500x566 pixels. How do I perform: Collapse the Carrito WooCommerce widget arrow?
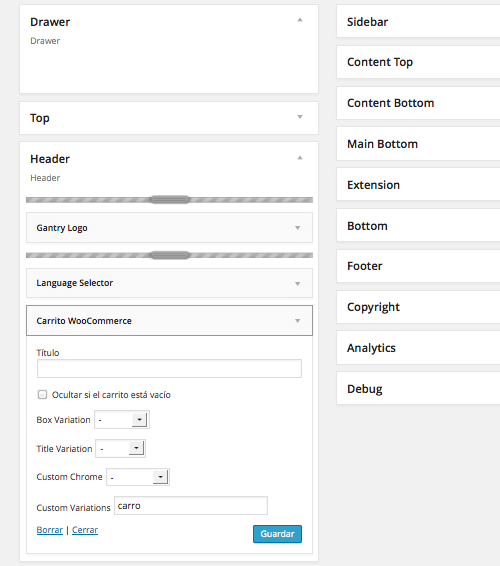pos(297,321)
